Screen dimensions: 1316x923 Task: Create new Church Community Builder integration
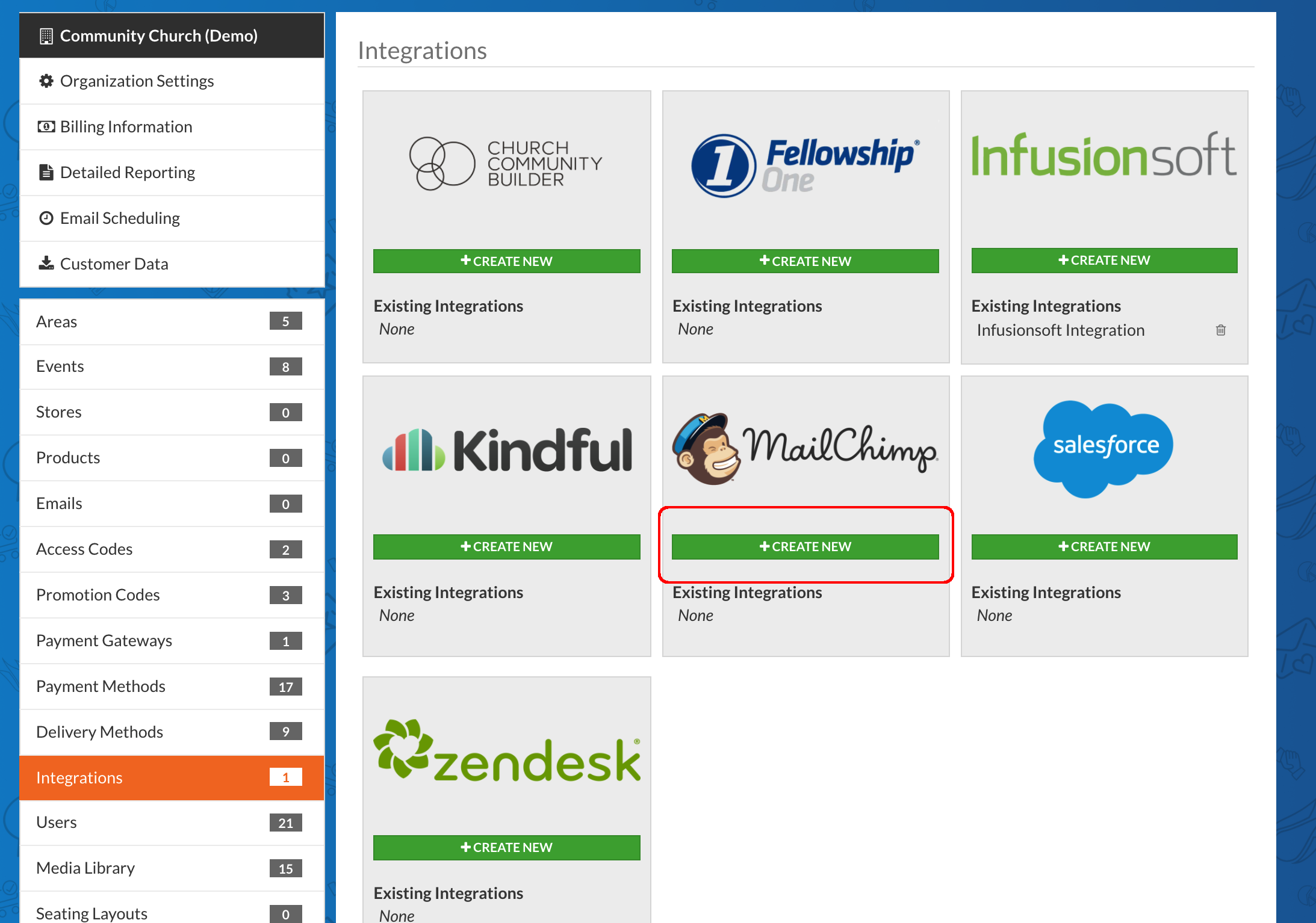(506, 261)
